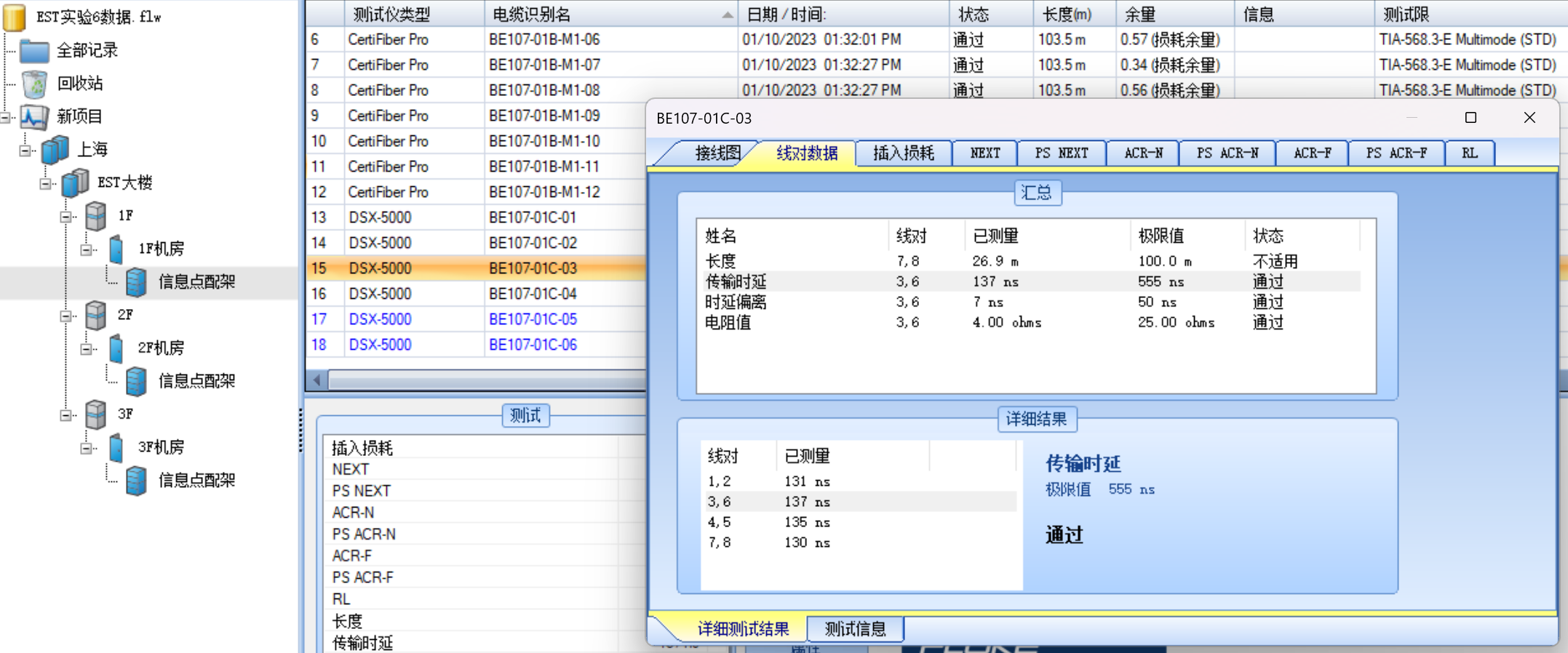Viewport: 1568px width, 653px height.
Task: Maximize the BE107-01C-03 details window
Action: [1471, 118]
